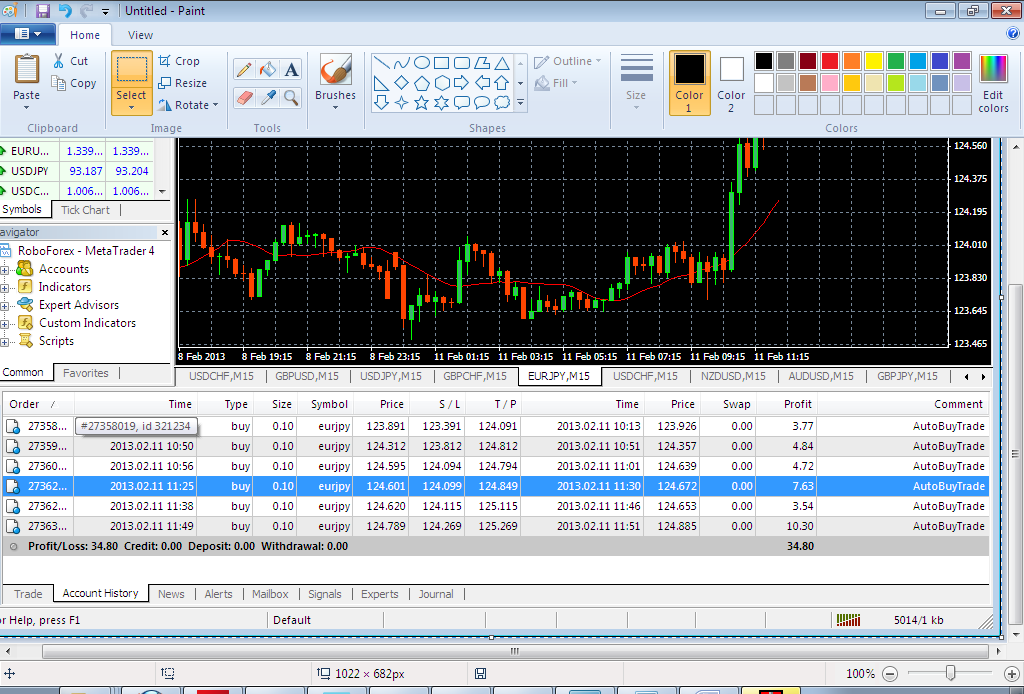Screen dimensions: 1024x694
Task: Click the Paste clipboard icon
Action: click(x=27, y=69)
